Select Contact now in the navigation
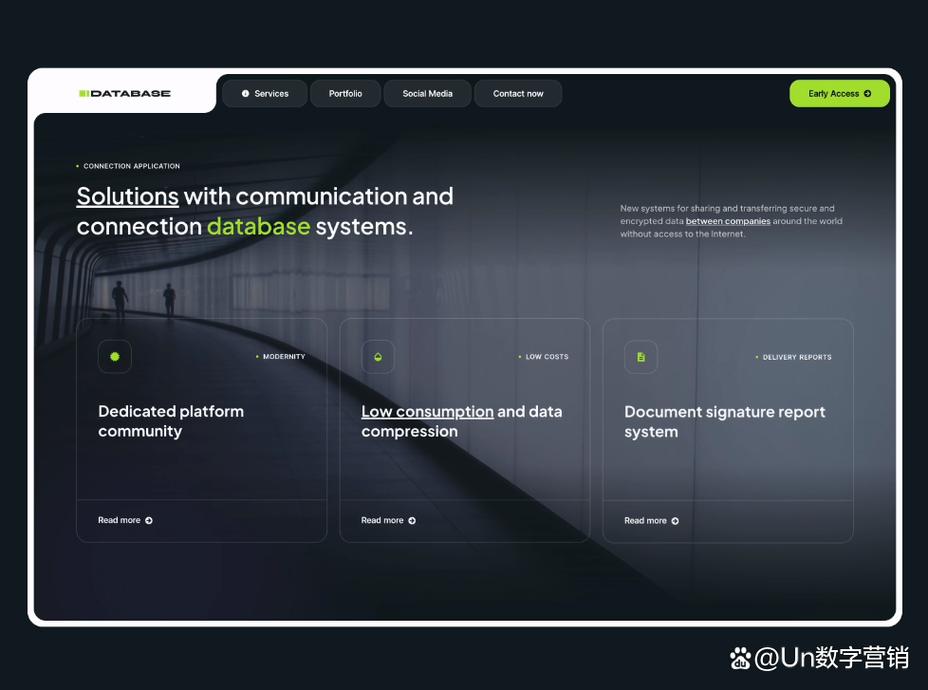 coord(518,93)
